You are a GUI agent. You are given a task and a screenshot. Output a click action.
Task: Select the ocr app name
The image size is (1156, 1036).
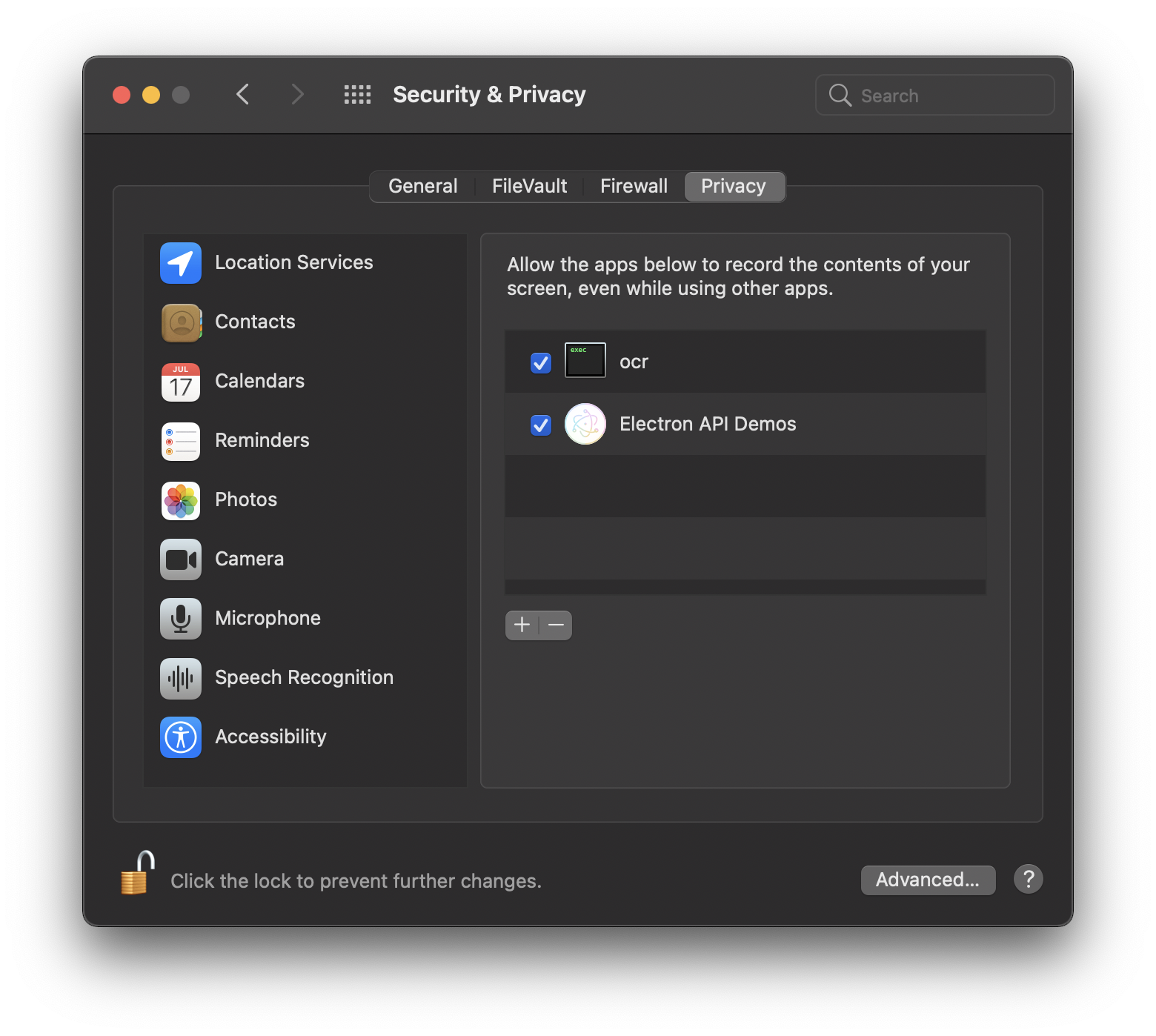(634, 362)
